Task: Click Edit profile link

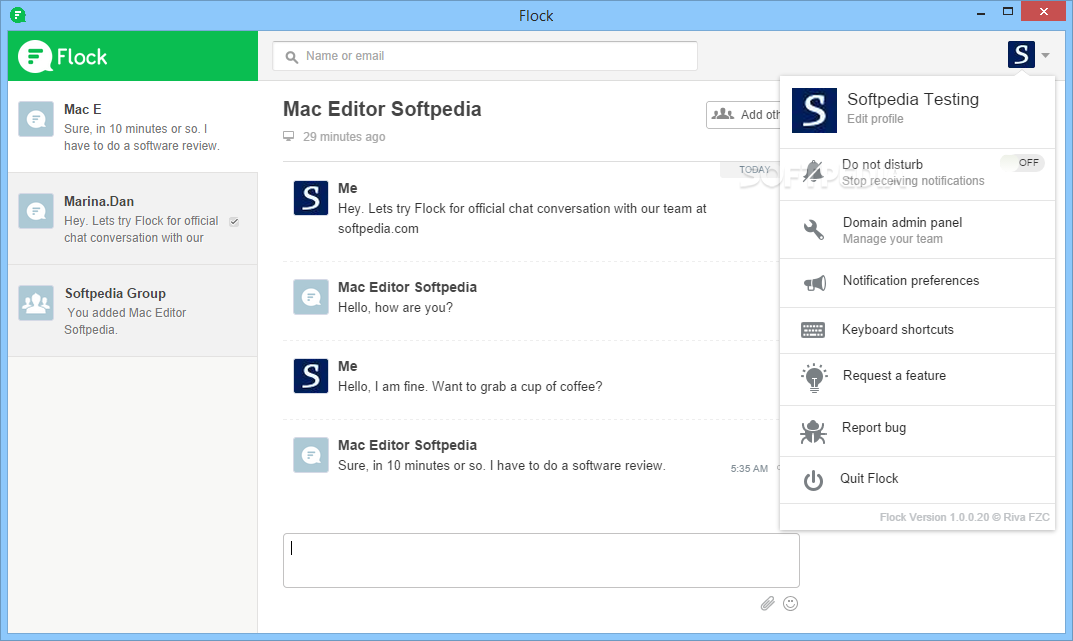Action: [x=875, y=119]
